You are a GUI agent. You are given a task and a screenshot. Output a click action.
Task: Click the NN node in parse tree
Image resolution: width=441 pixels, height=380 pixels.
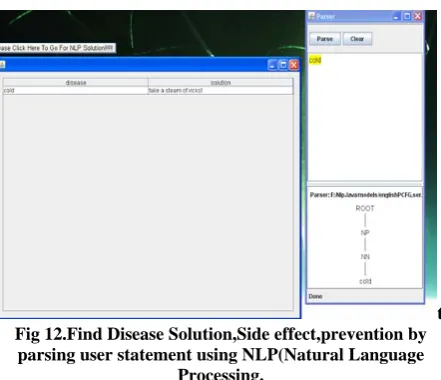(x=365, y=257)
